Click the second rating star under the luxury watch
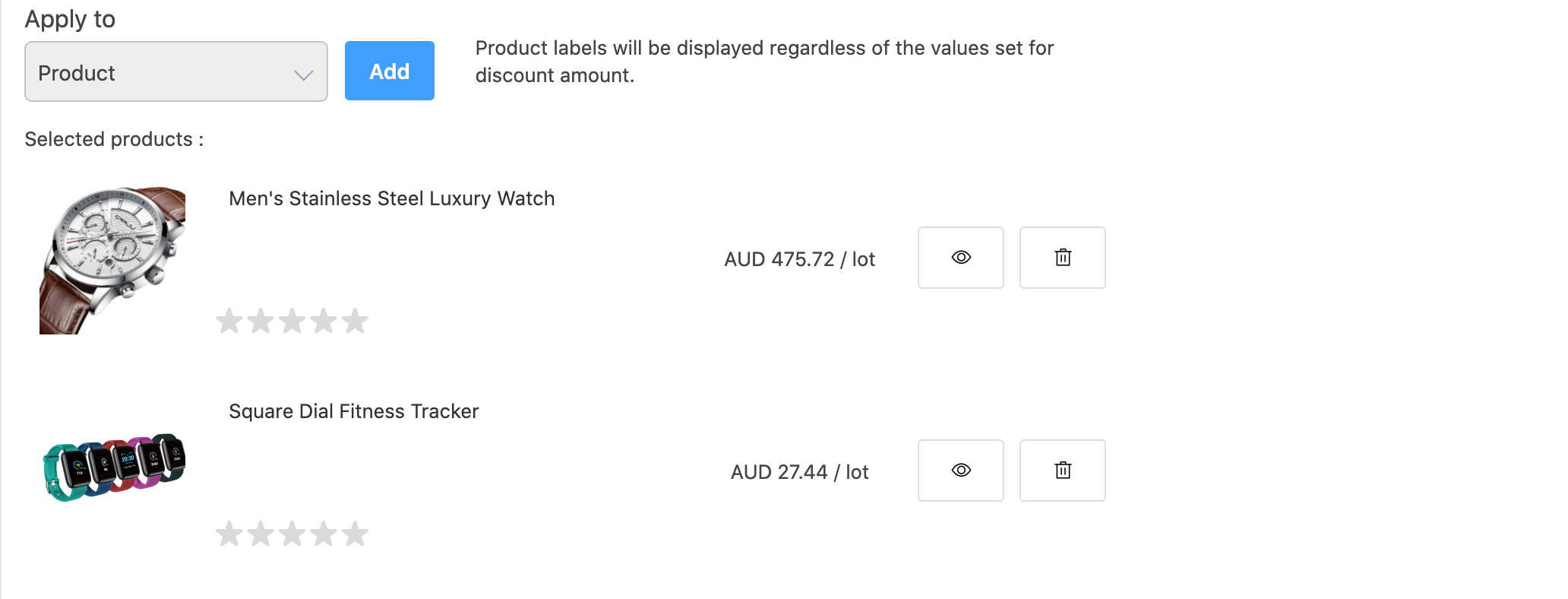 261,321
